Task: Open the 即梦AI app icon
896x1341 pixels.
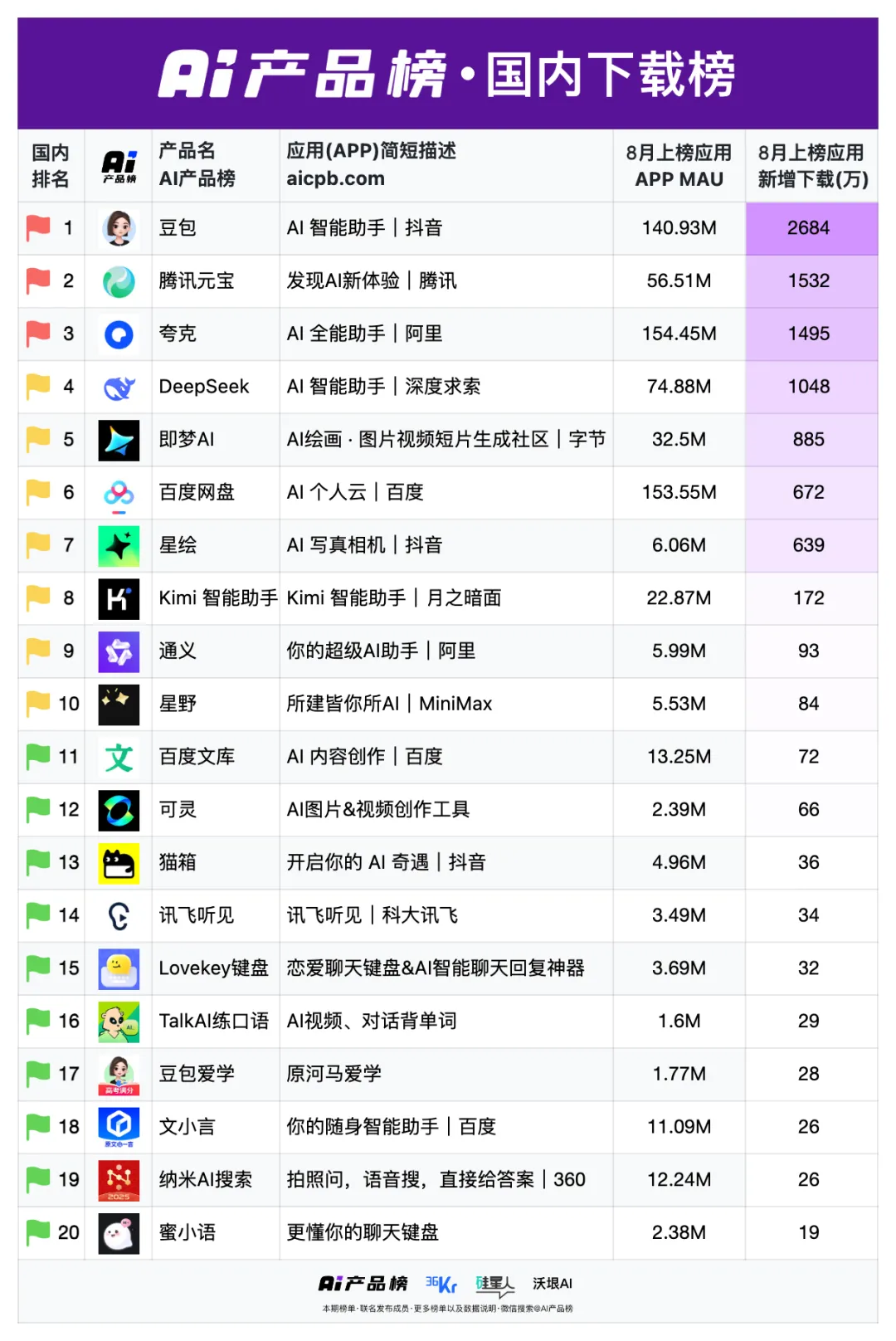Action: coord(119,440)
